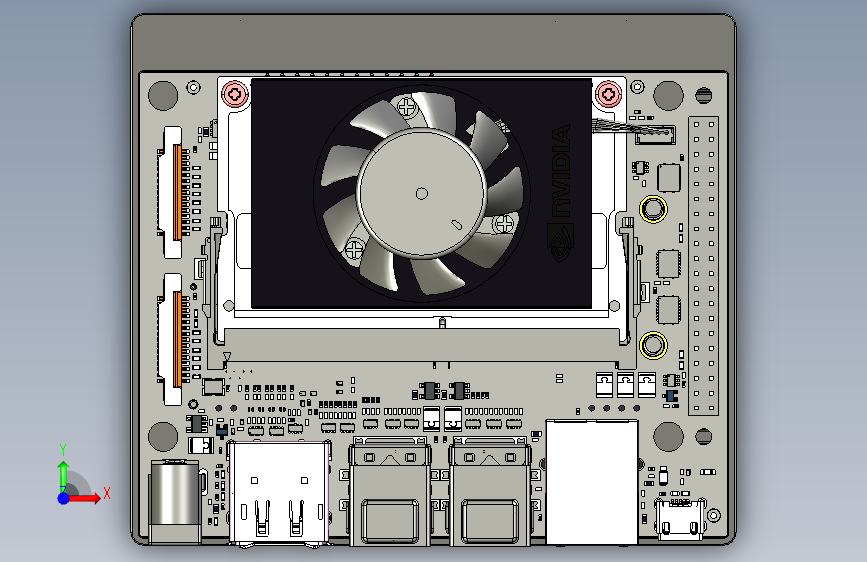The image size is (867, 562).
Task: Select the right-side fan mounting screw
Action: click(x=504, y=224)
